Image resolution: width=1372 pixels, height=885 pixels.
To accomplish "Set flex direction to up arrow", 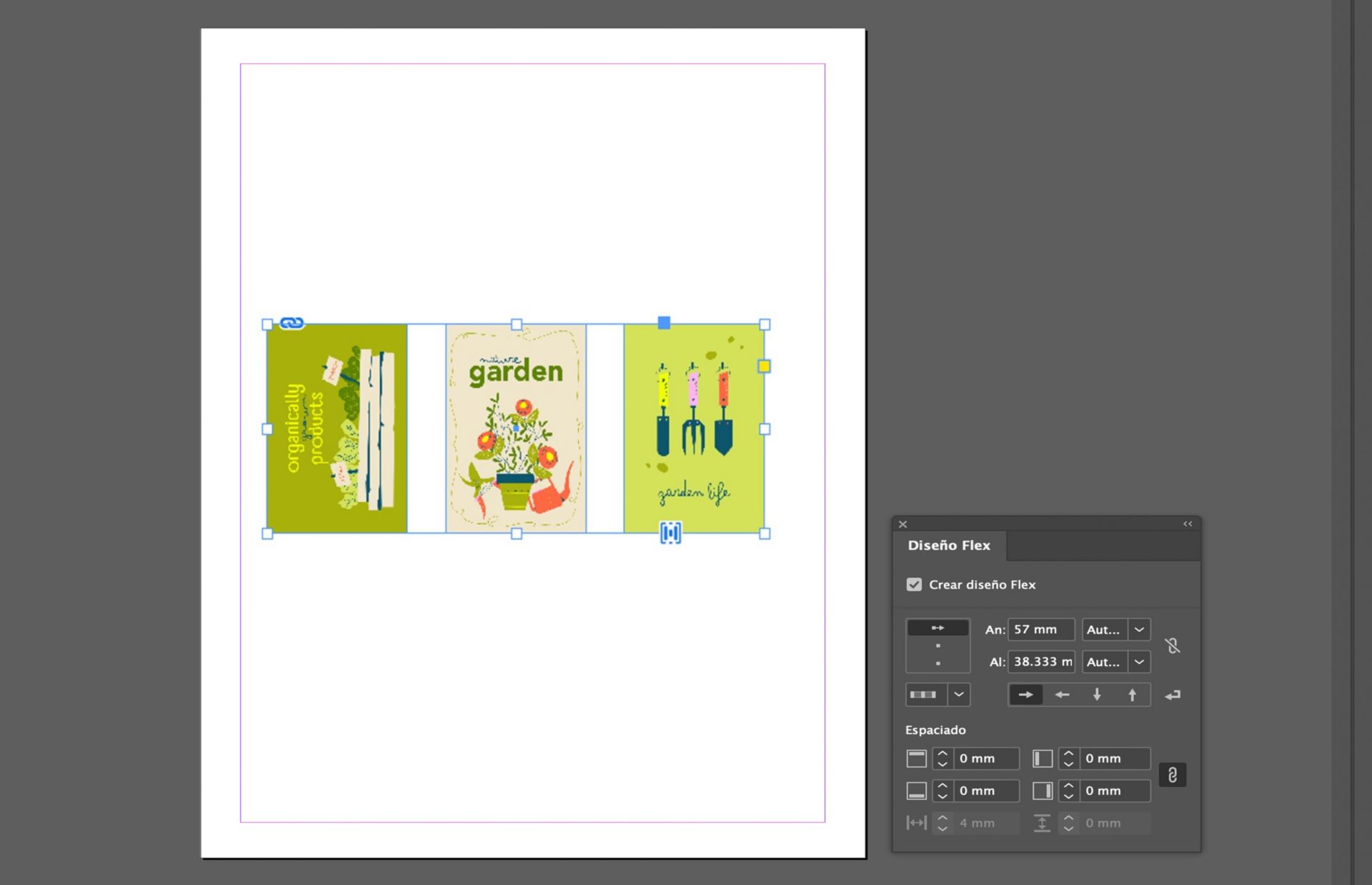I will coord(1132,694).
